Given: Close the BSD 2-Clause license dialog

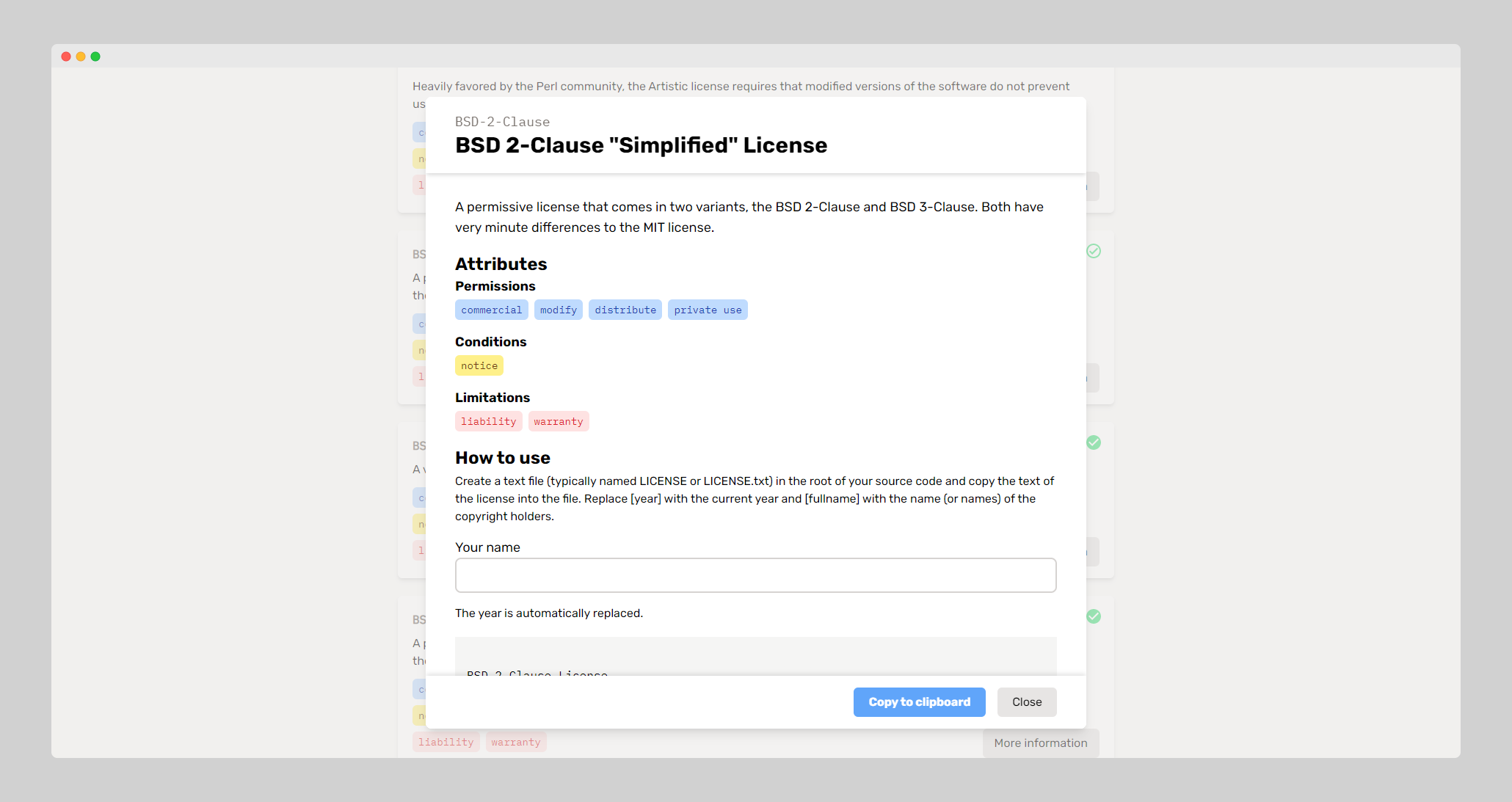Looking at the screenshot, I should 1027,702.
